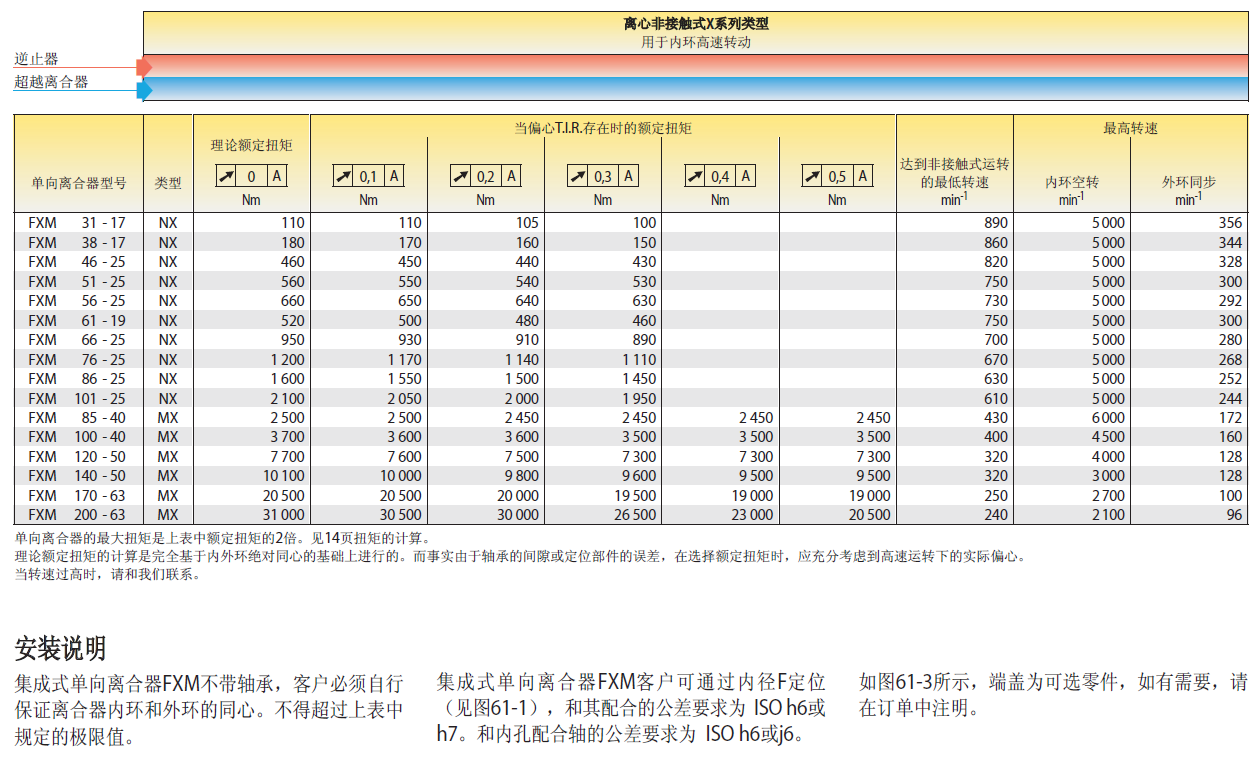
Task: Select model FXM 120 - 50
Action: click(77, 457)
